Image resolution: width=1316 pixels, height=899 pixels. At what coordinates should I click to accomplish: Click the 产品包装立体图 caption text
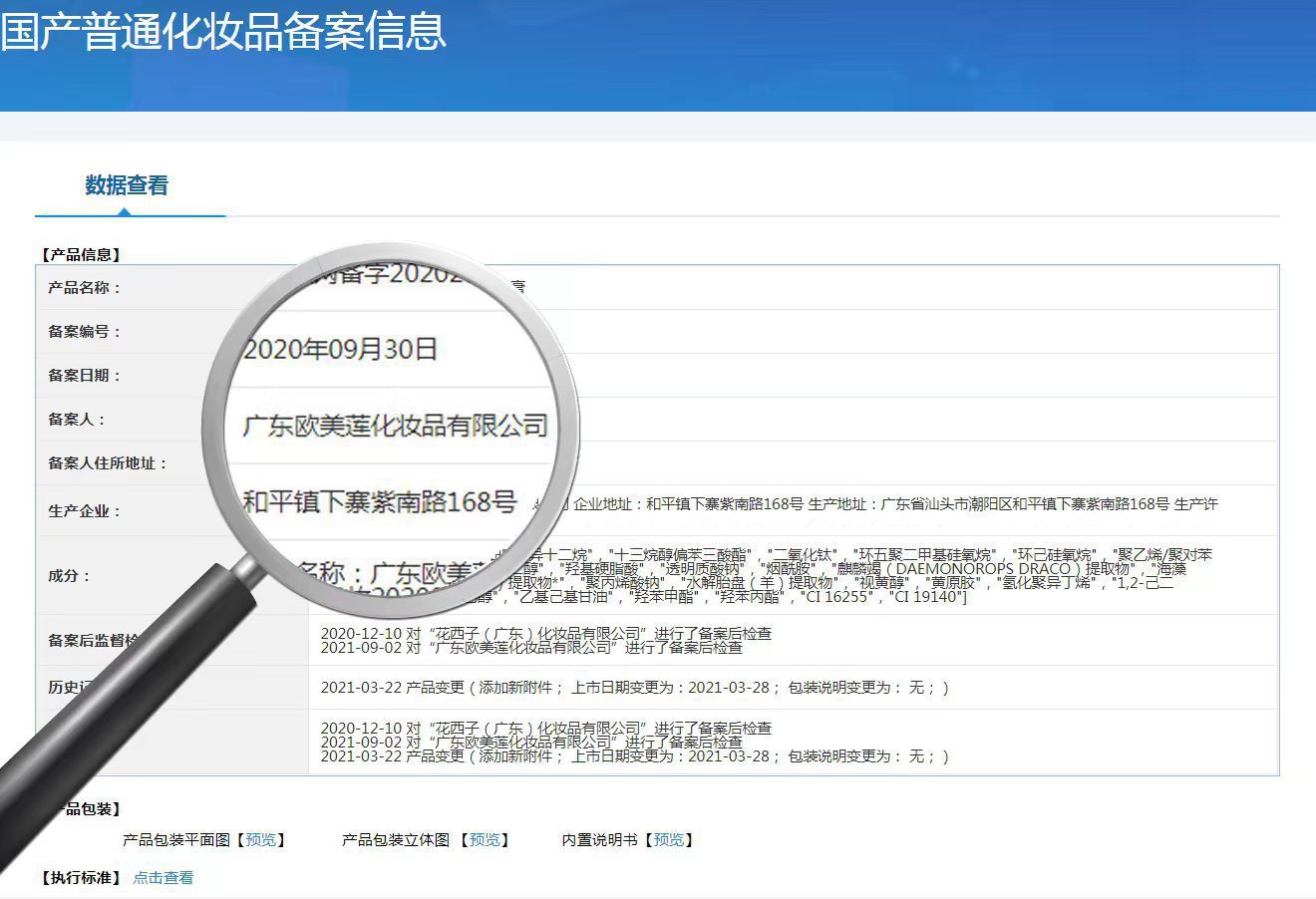(396, 840)
